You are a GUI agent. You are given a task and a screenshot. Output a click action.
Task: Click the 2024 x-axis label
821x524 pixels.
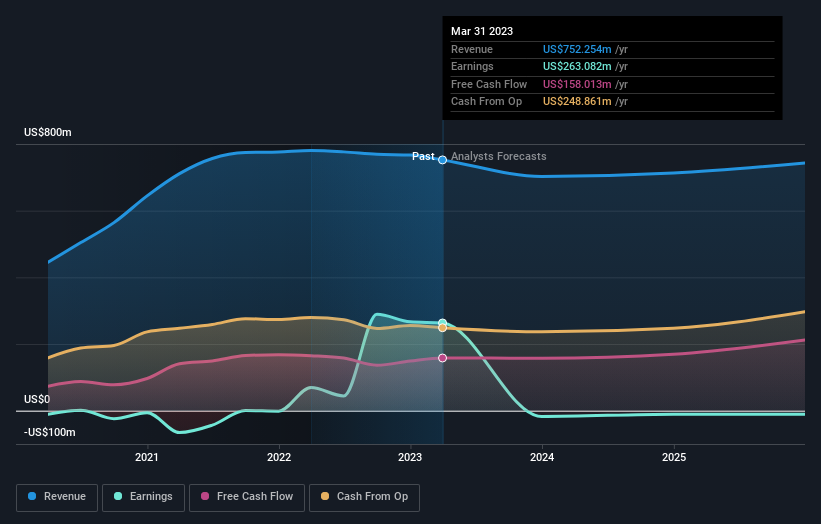pyautogui.click(x=542, y=457)
